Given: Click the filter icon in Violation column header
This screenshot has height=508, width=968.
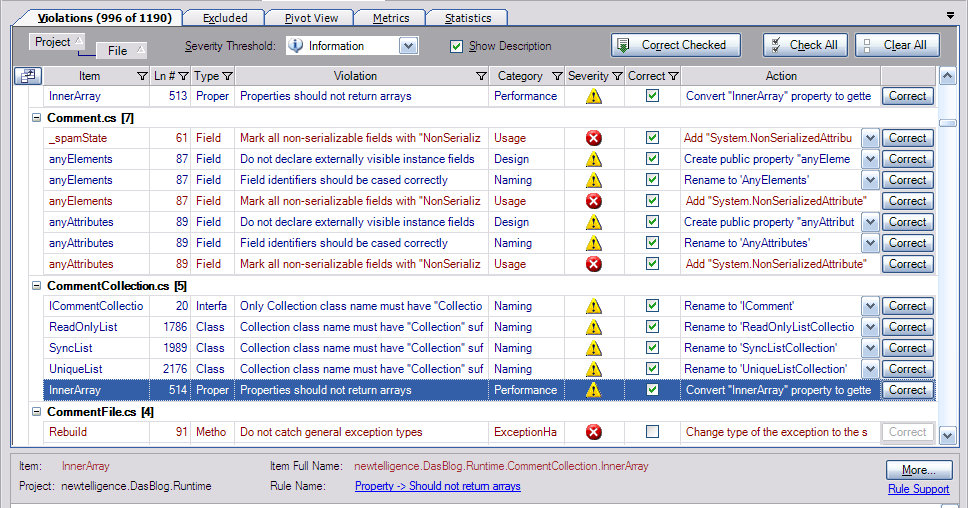Looking at the screenshot, I should (481, 76).
